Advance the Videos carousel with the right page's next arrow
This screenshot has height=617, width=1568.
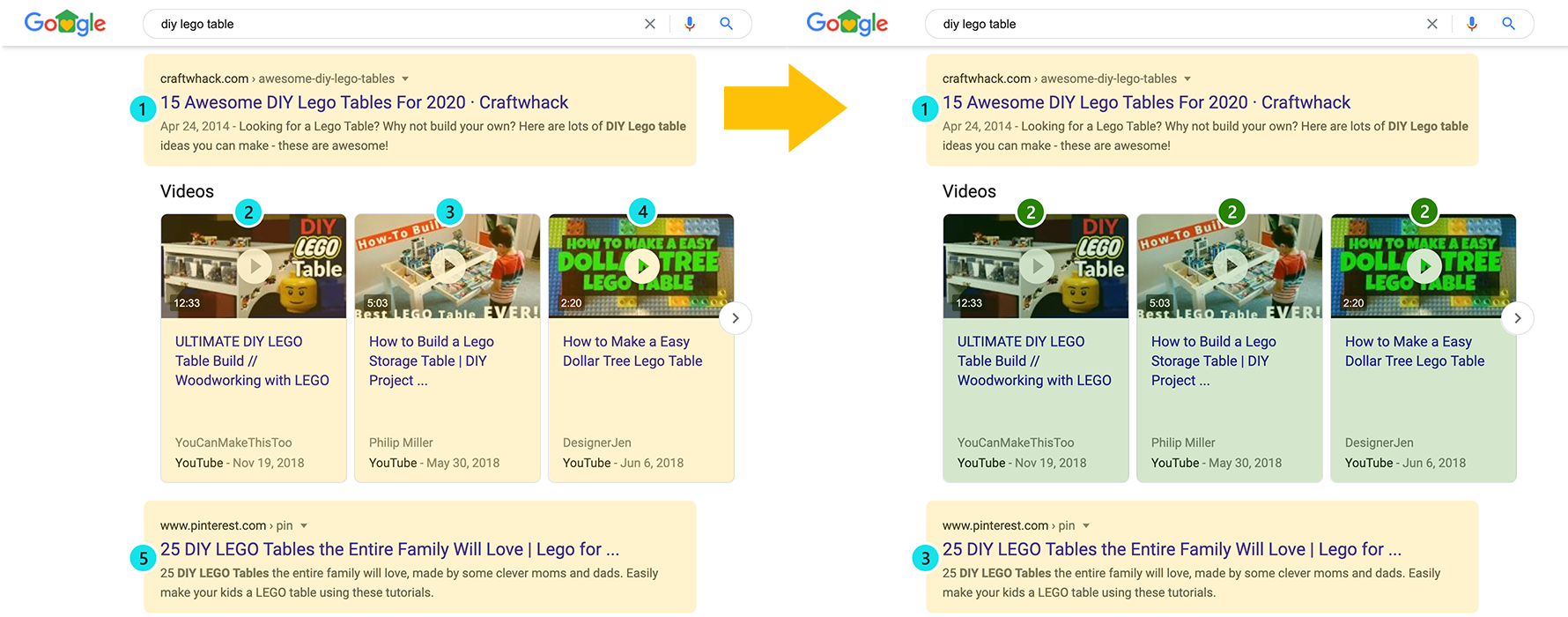pos(1518,318)
